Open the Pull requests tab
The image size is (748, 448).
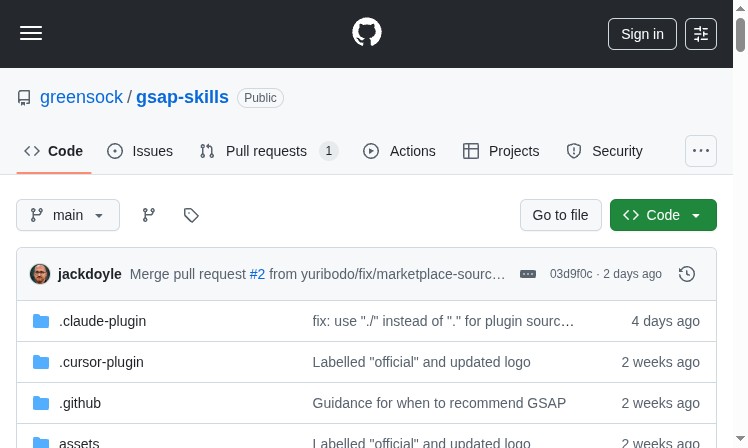[269, 151]
